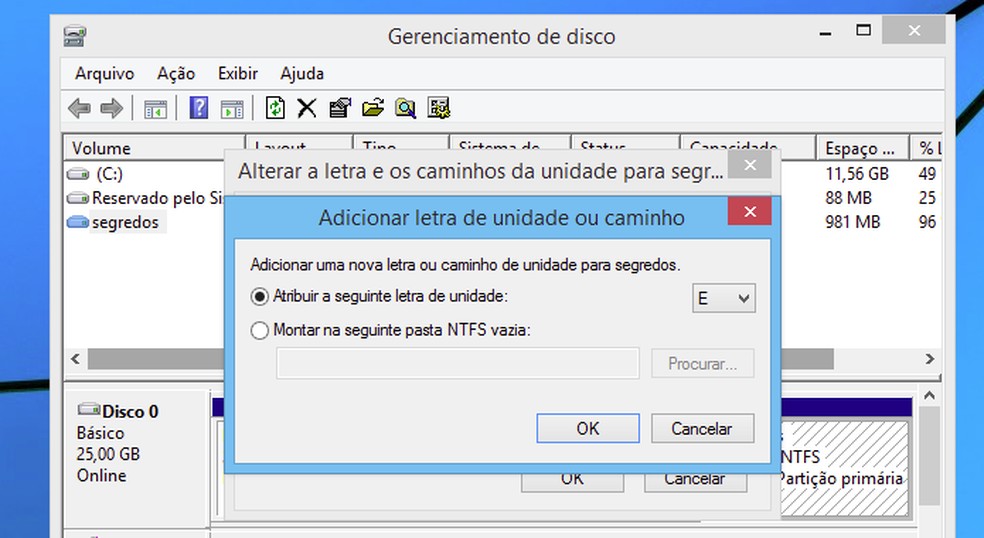Click the Disco 0 disk icon
The width and height of the screenshot is (984, 538).
point(88,410)
